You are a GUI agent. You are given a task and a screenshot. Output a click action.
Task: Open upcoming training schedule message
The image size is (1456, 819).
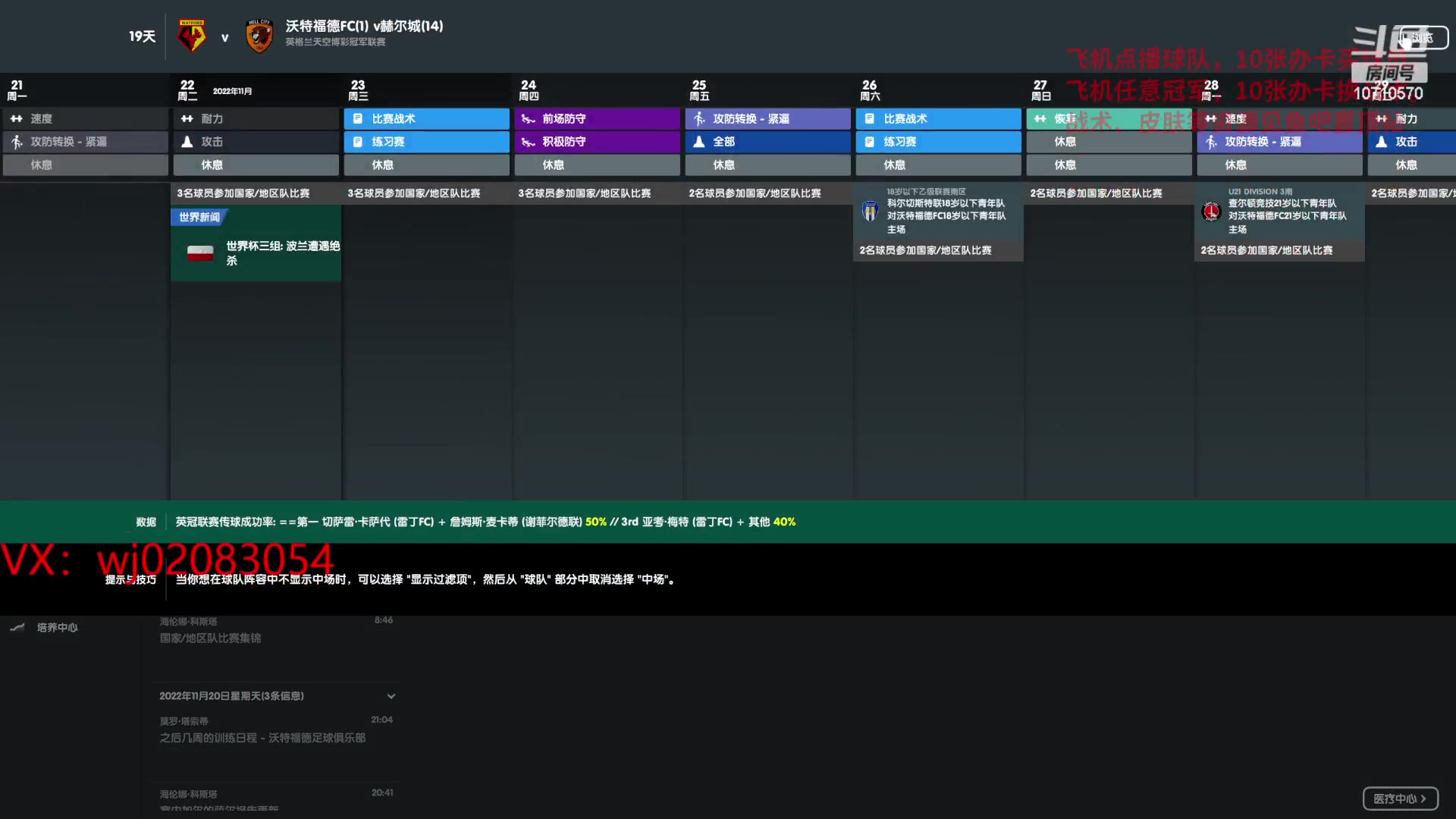(x=262, y=738)
